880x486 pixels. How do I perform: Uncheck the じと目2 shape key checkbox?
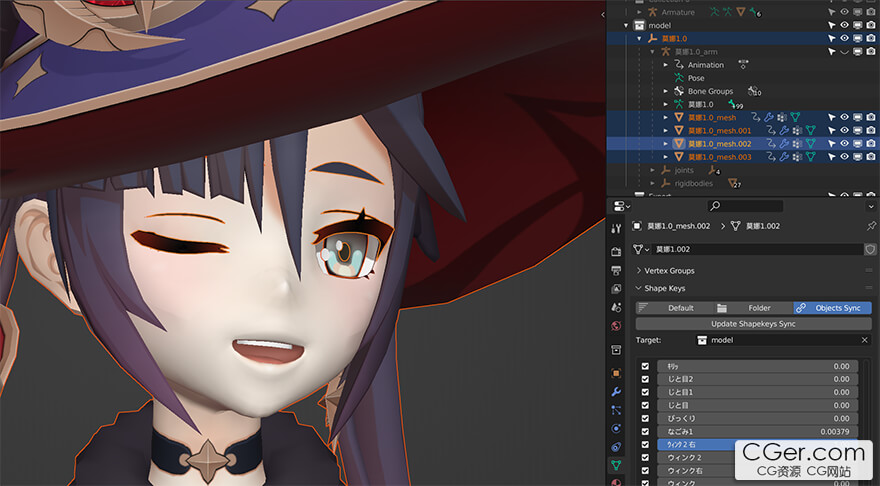point(645,379)
